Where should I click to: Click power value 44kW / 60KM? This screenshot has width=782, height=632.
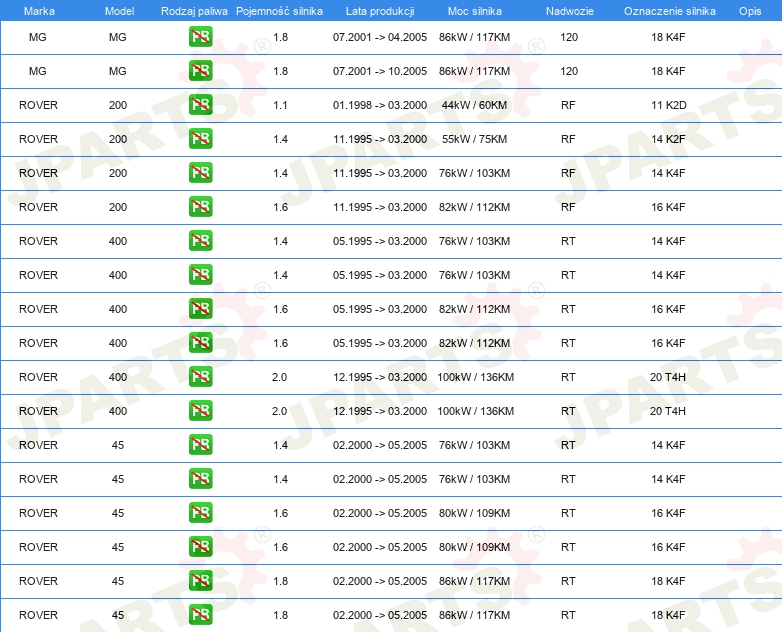coord(474,105)
